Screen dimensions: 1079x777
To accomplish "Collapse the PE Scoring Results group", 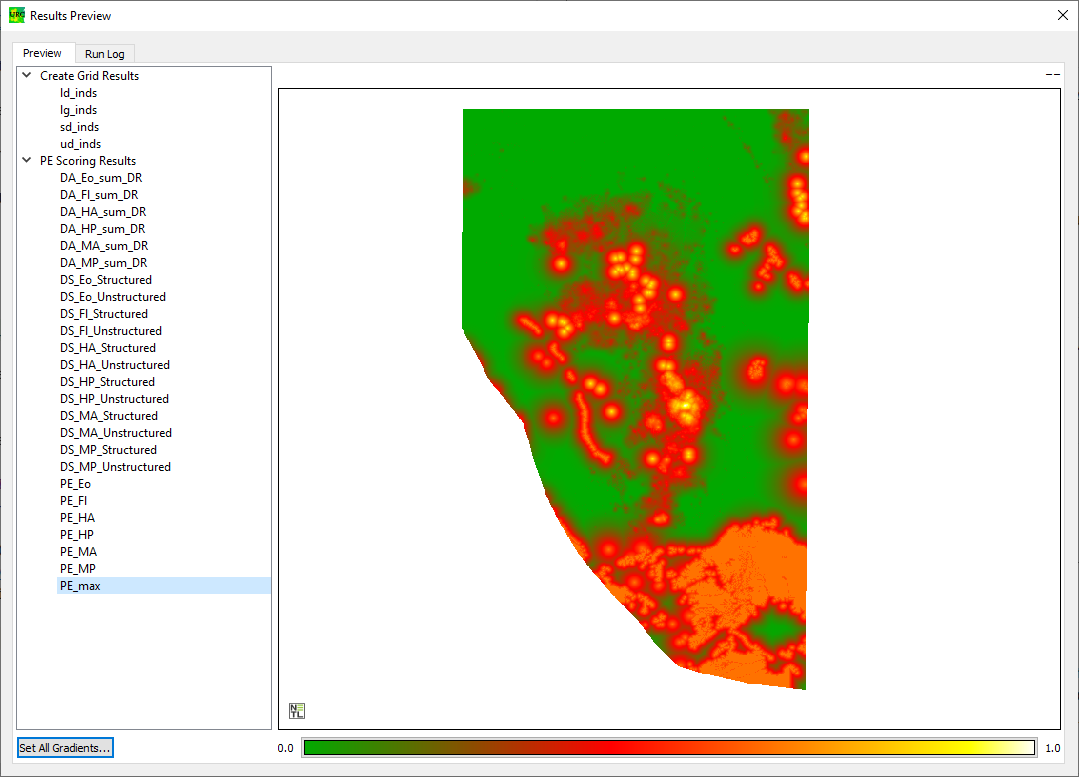I will tap(27, 160).
